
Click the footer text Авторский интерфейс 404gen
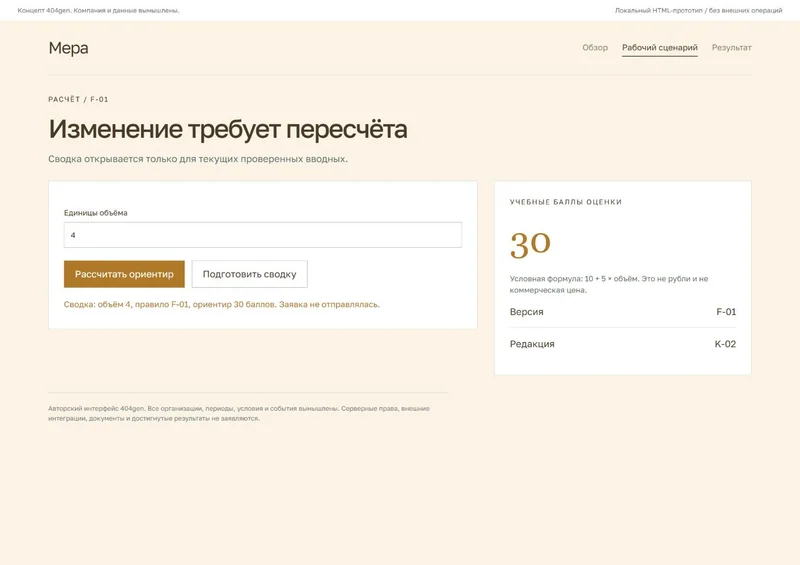click(x=239, y=413)
